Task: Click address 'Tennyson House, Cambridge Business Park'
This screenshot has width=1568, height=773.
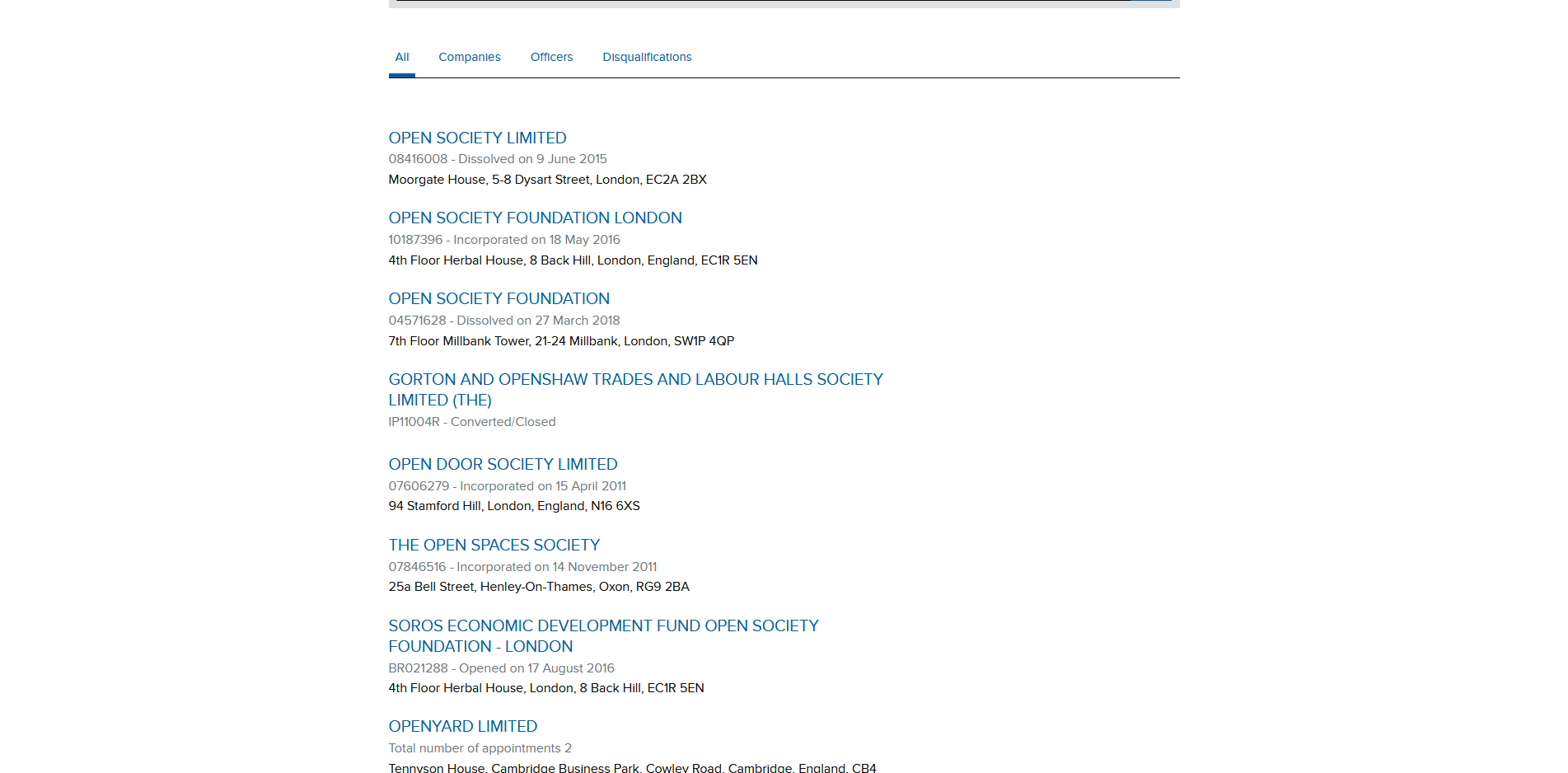Action: click(514, 768)
